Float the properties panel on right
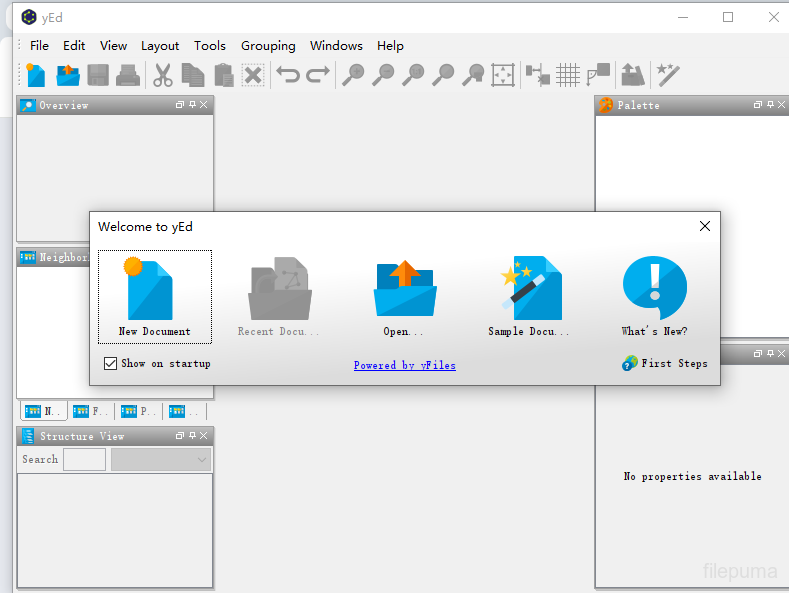This screenshot has height=593, width=789. (758, 354)
